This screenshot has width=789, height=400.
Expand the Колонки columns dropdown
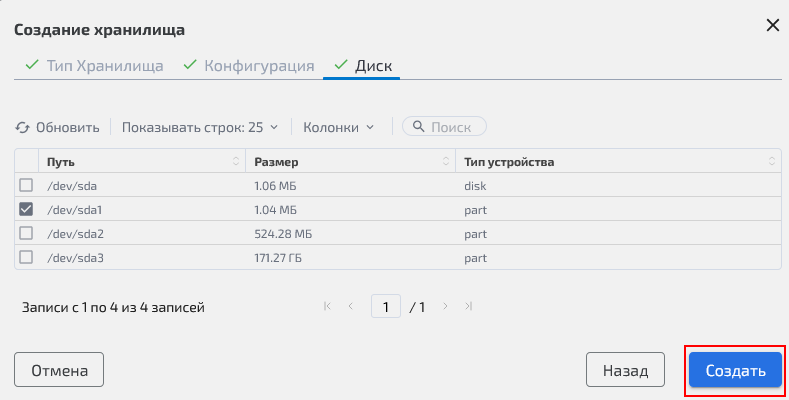click(338, 127)
